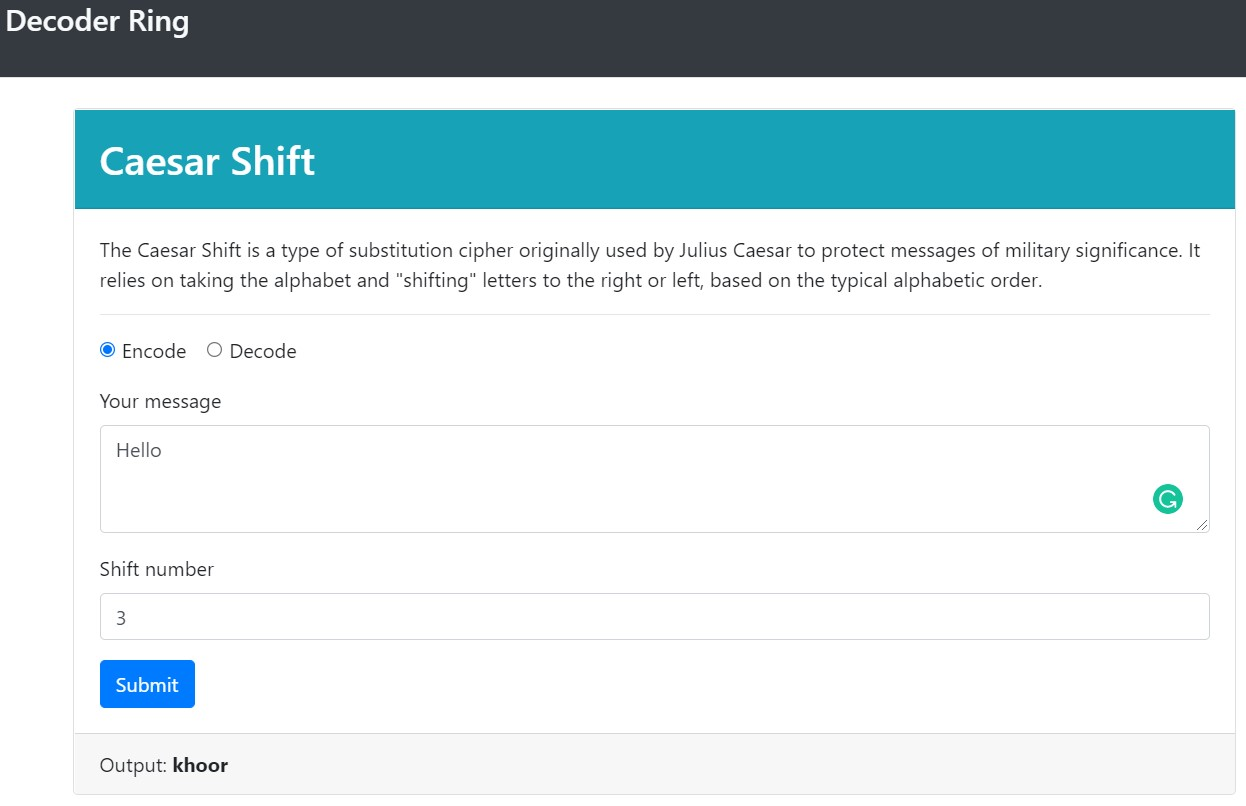Click the textarea resize handle corner
The height and width of the screenshot is (806, 1246).
coord(1201,524)
